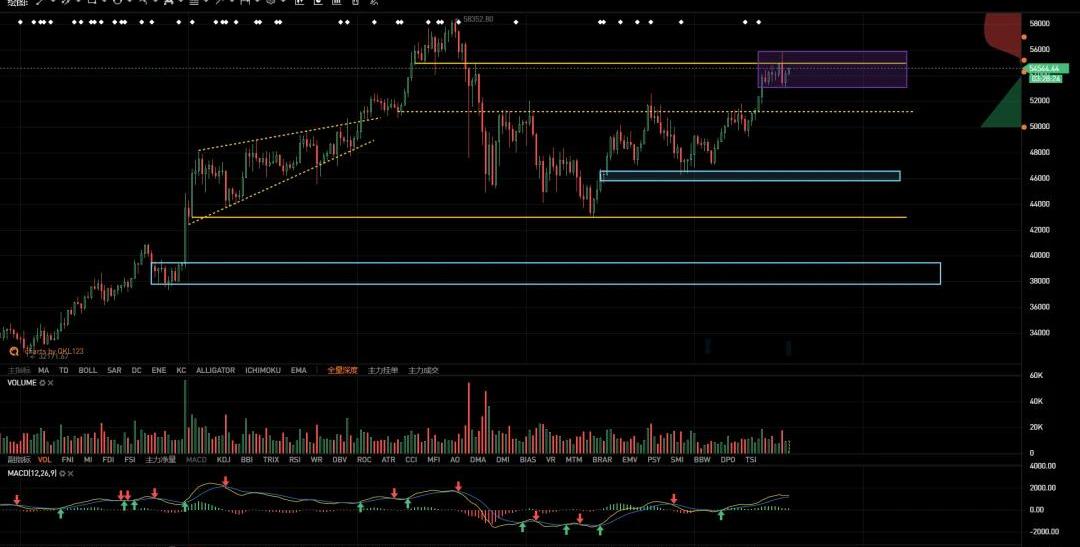Screen dimensions: 1080x547
Task: Select the text annotation 'A' drawing tool
Action: click(167, 3)
